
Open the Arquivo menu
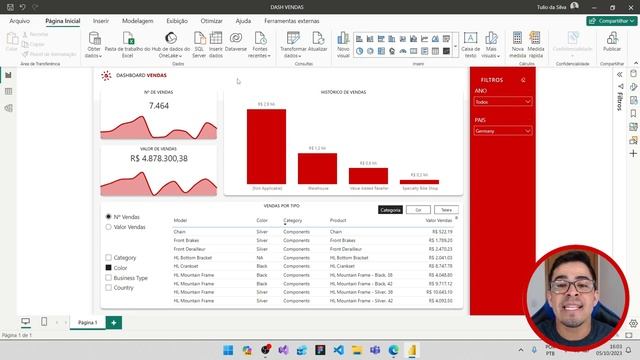coord(19,21)
